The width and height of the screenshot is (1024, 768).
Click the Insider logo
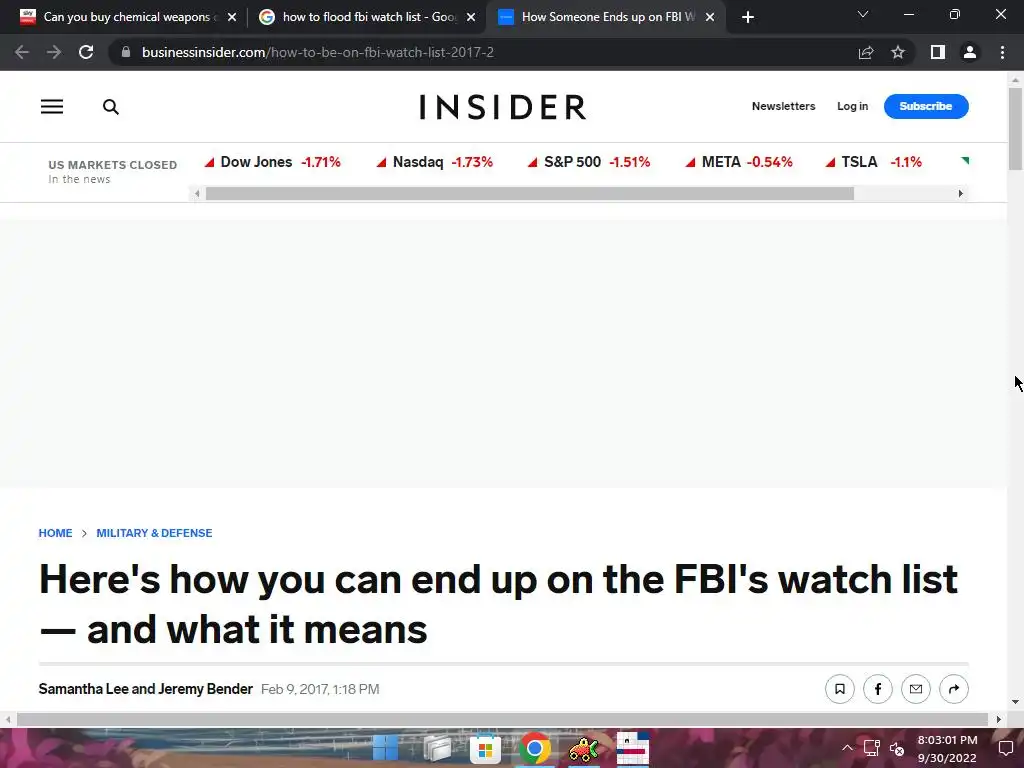click(502, 107)
